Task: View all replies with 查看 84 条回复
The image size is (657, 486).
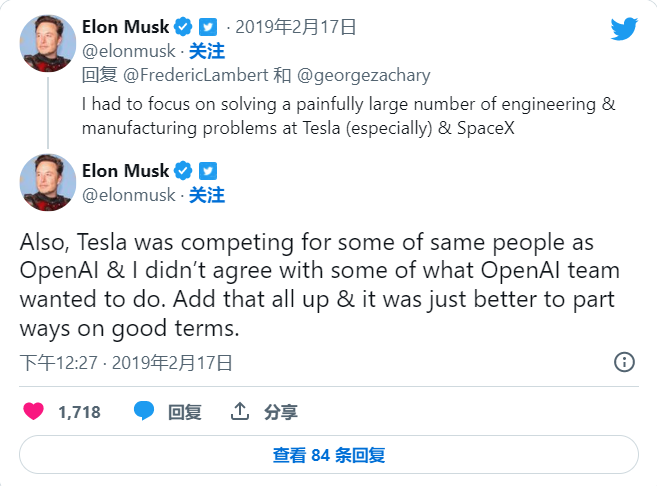Action: [x=329, y=455]
